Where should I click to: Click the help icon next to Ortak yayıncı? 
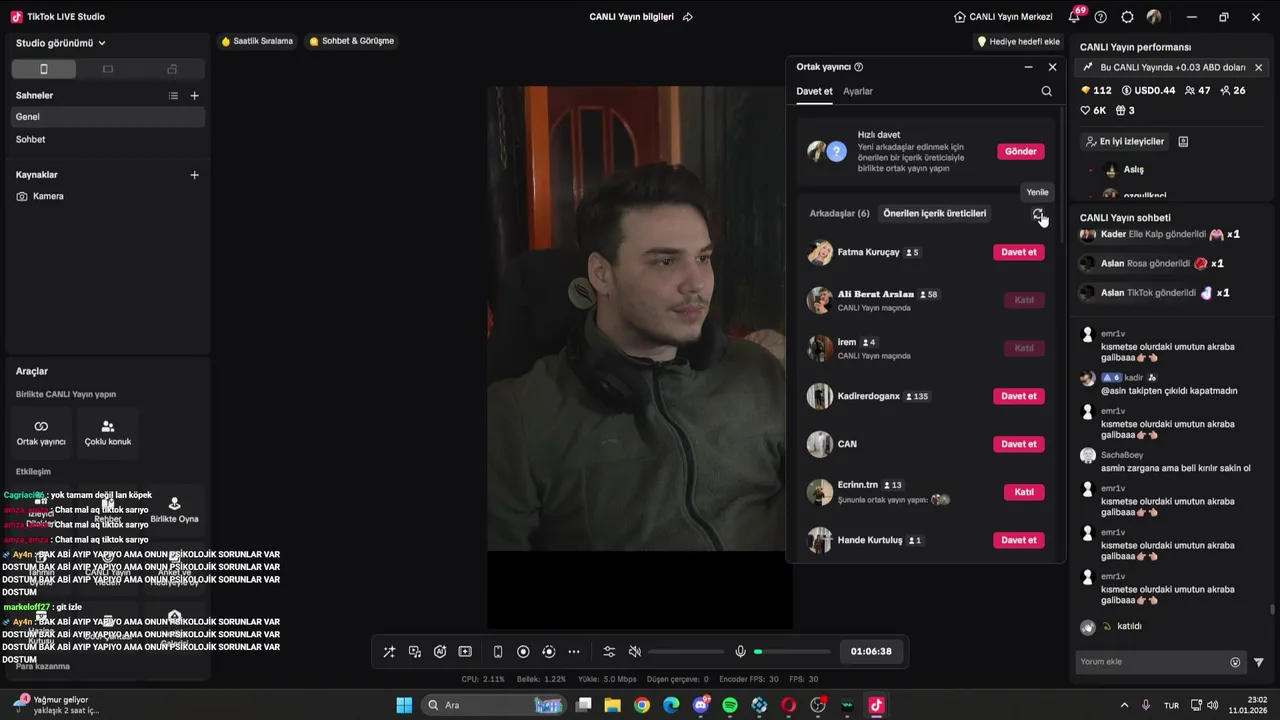[x=858, y=67]
